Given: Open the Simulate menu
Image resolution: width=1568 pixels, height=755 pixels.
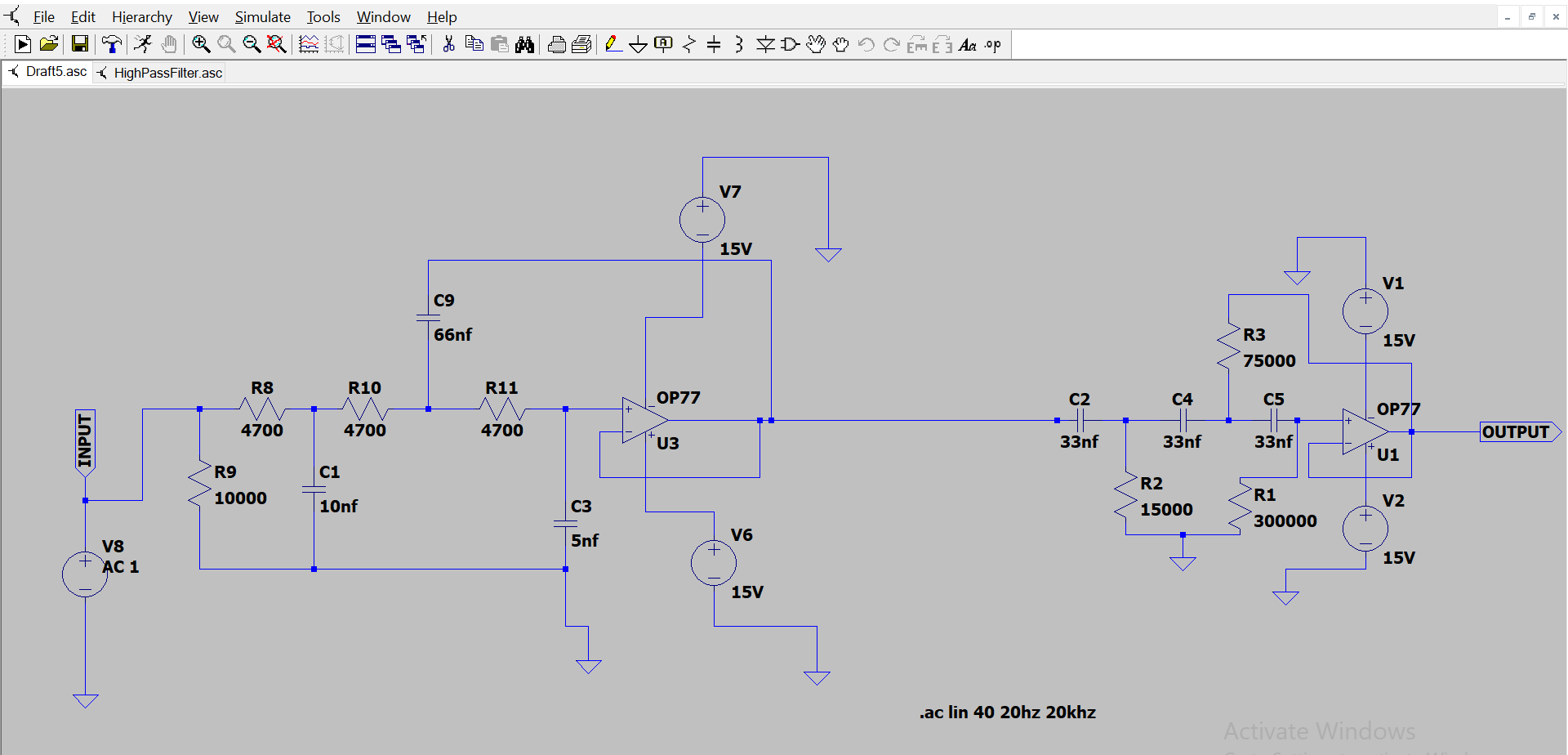Looking at the screenshot, I should 262,16.
